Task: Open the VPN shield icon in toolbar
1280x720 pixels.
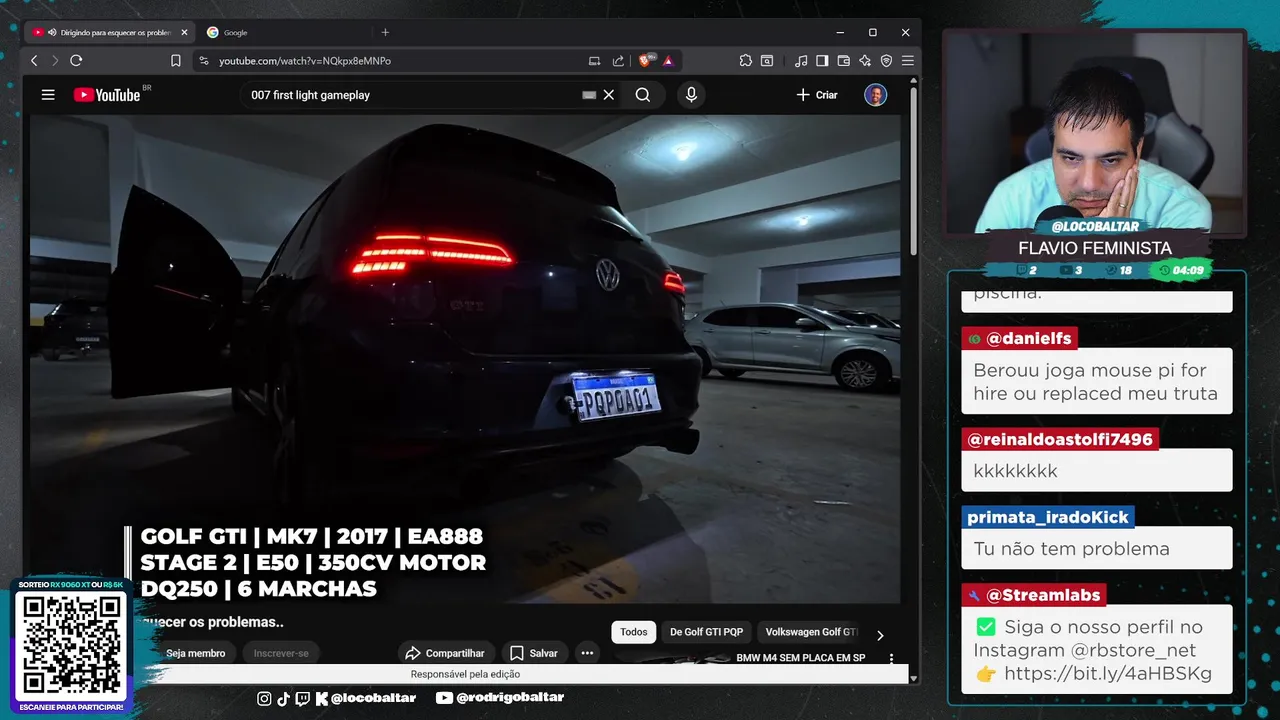Action: click(x=886, y=61)
